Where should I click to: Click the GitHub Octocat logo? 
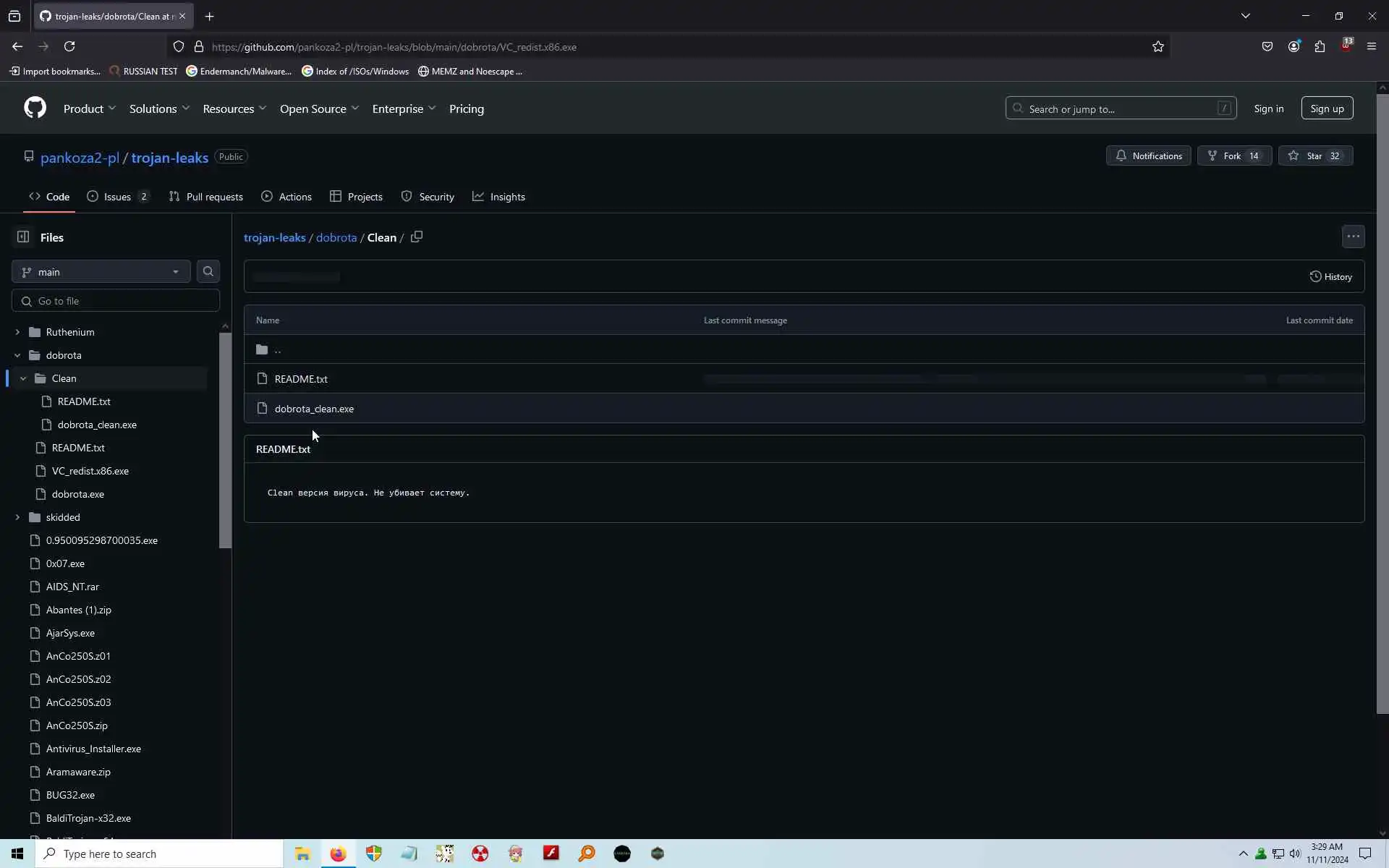coord(35,109)
